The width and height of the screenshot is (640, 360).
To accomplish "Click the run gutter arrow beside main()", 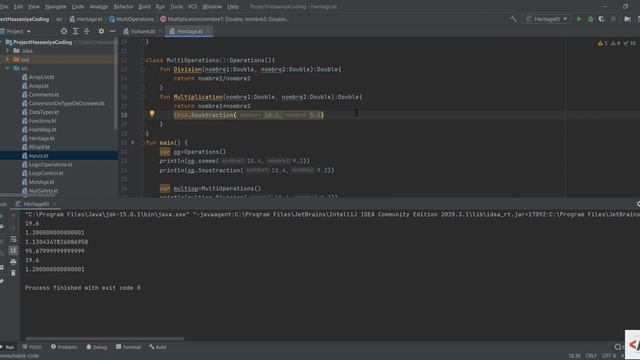I will tap(133, 142).
